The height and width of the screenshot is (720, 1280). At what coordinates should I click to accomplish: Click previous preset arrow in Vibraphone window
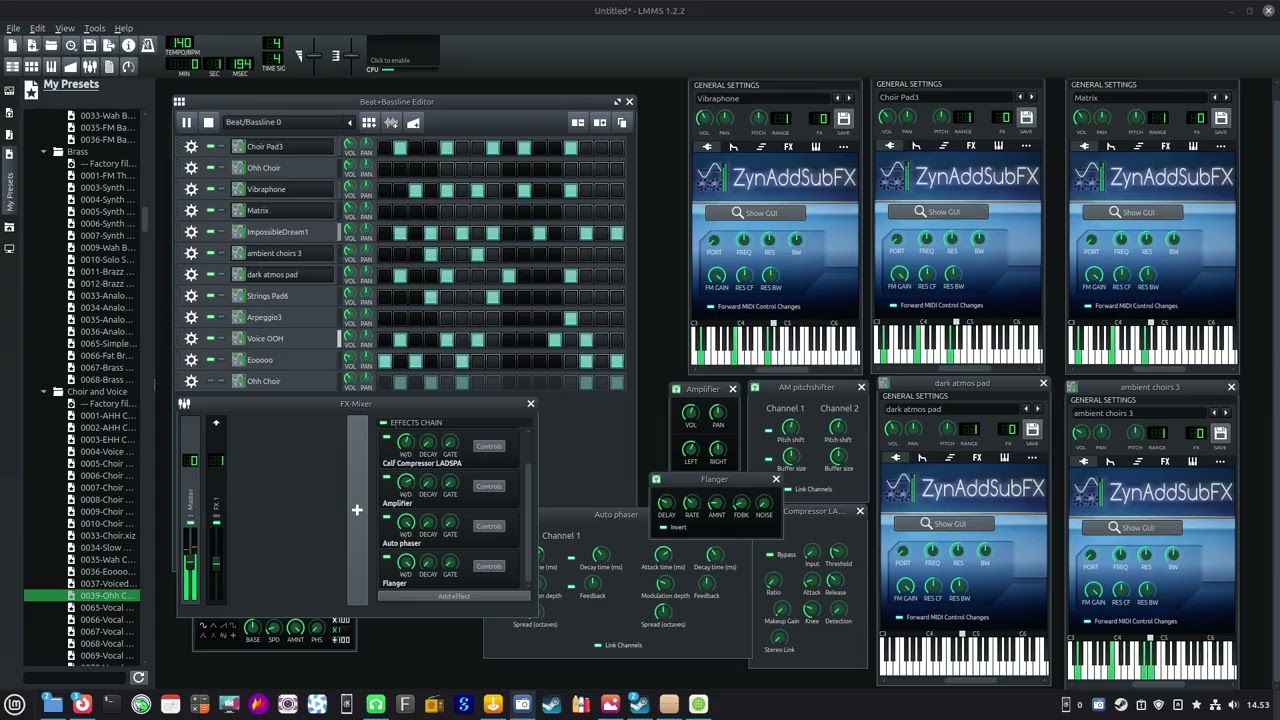coord(836,98)
